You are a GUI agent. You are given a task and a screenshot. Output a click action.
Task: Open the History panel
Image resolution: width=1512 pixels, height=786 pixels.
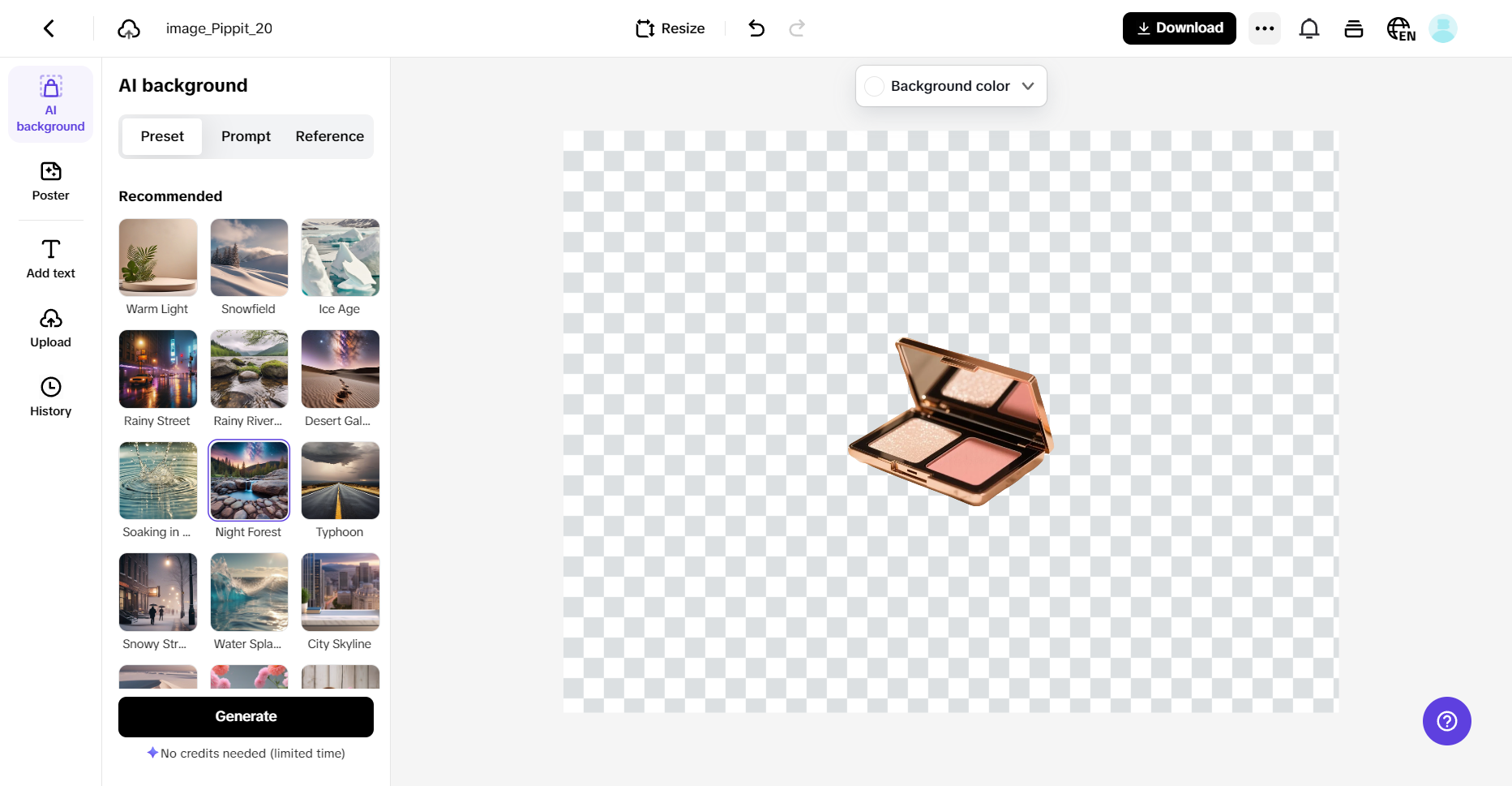tap(50, 397)
